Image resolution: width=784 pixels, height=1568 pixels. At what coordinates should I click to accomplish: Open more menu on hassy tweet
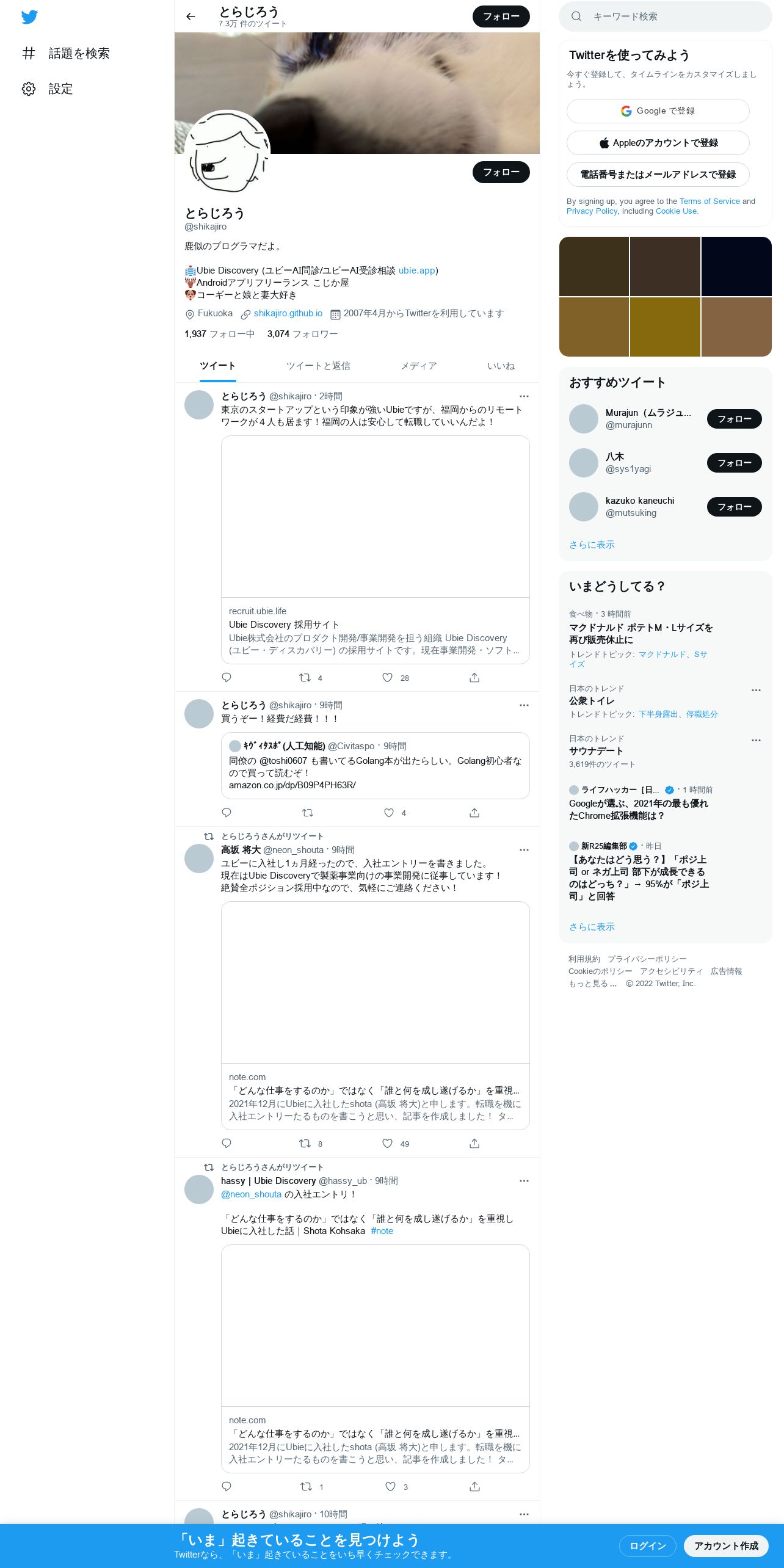point(524,1181)
